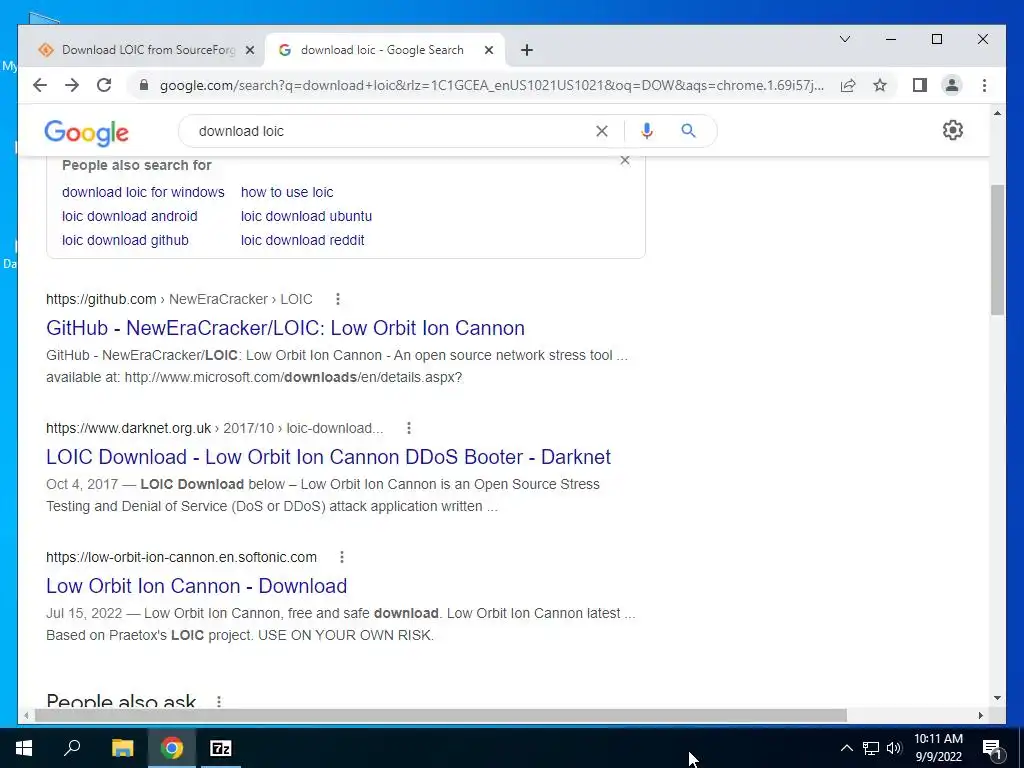The width and height of the screenshot is (1024, 768).
Task: Click scrollbar up arrow
Action: [997, 114]
